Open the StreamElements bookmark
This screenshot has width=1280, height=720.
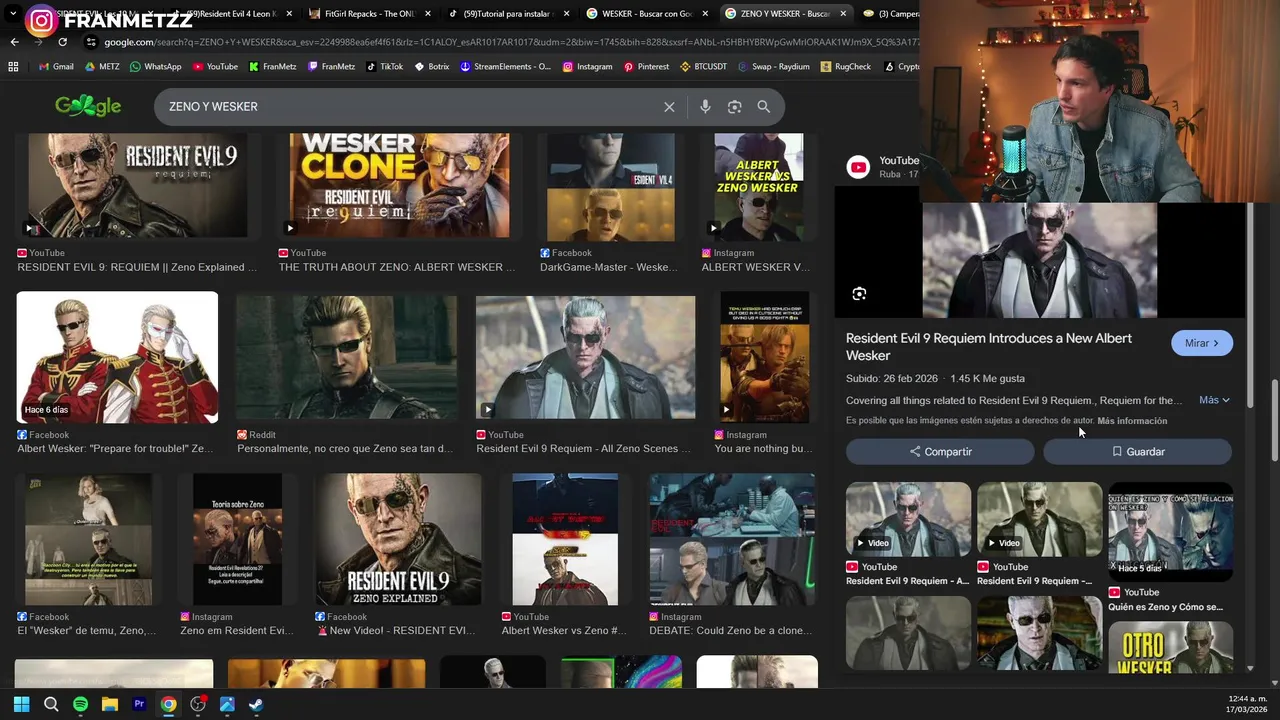pyautogui.click(x=505, y=67)
